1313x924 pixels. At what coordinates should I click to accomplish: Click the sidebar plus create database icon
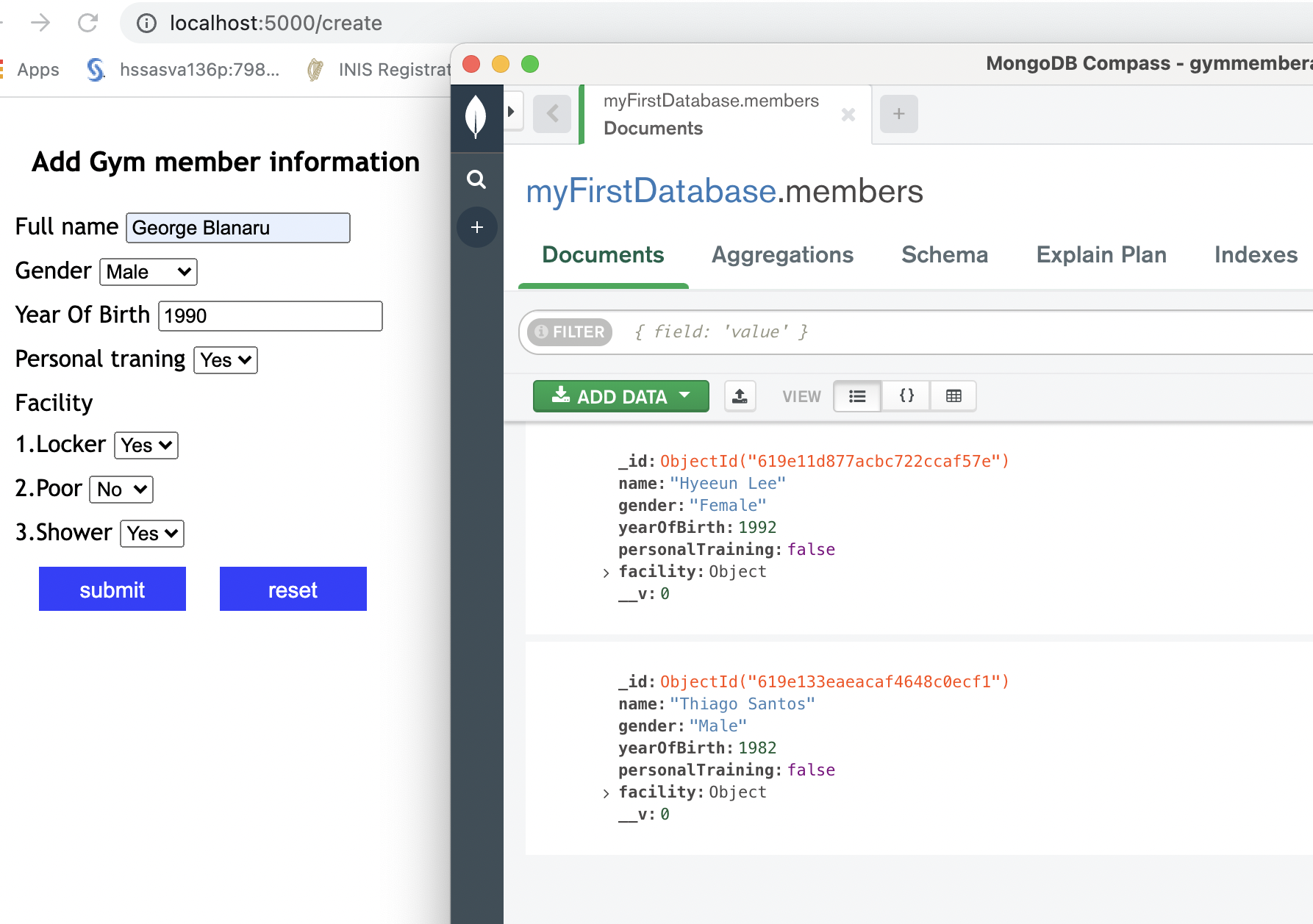coord(476,227)
